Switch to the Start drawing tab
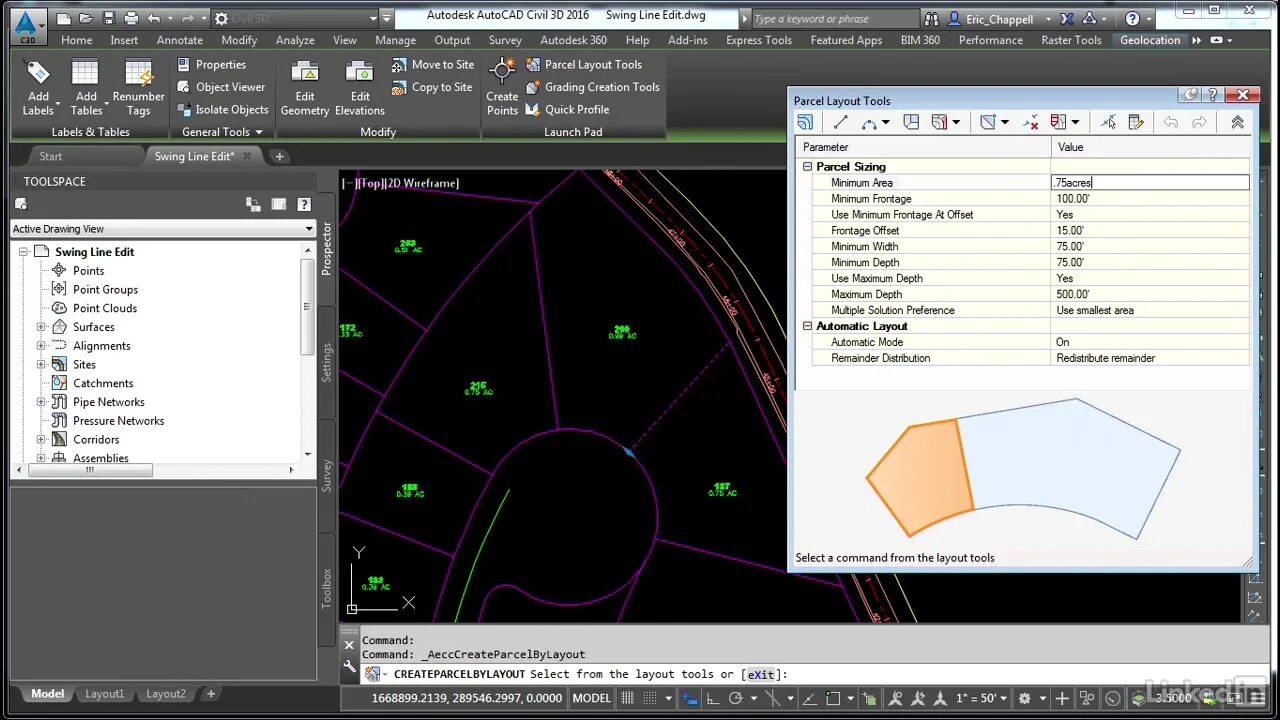The image size is (1280, 720). (50, 156)
